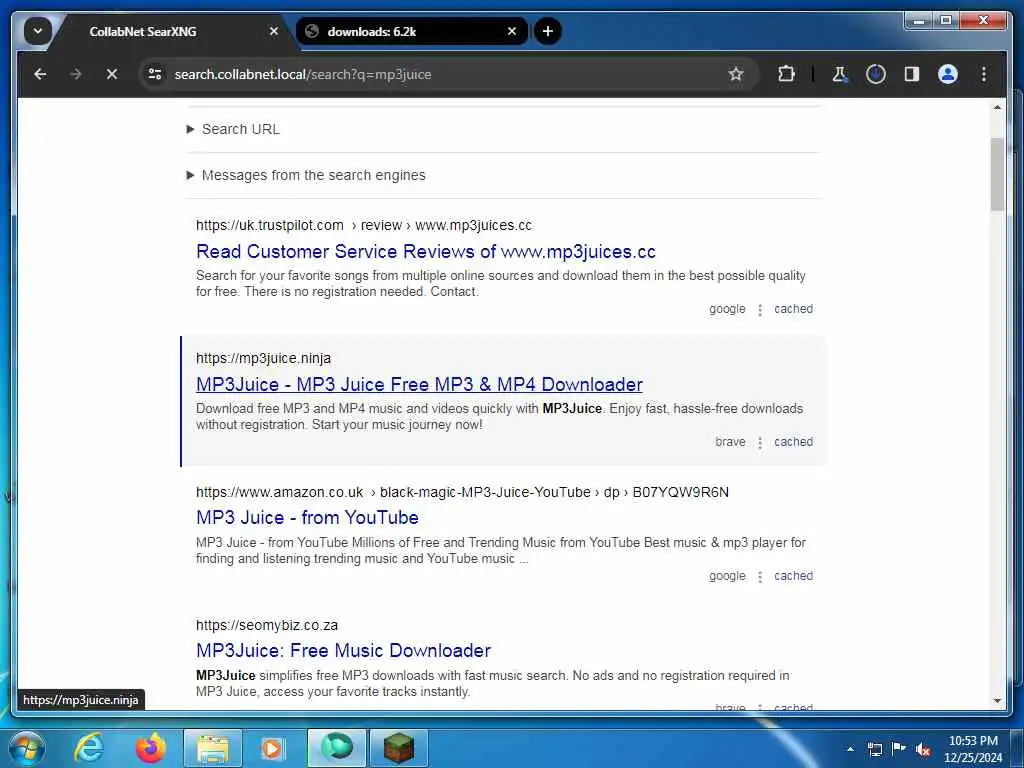Image resolution: width=1024 pixels, height=768 pixels.
Task: Go forward to the next page
Action: click(x=76, y=74)
